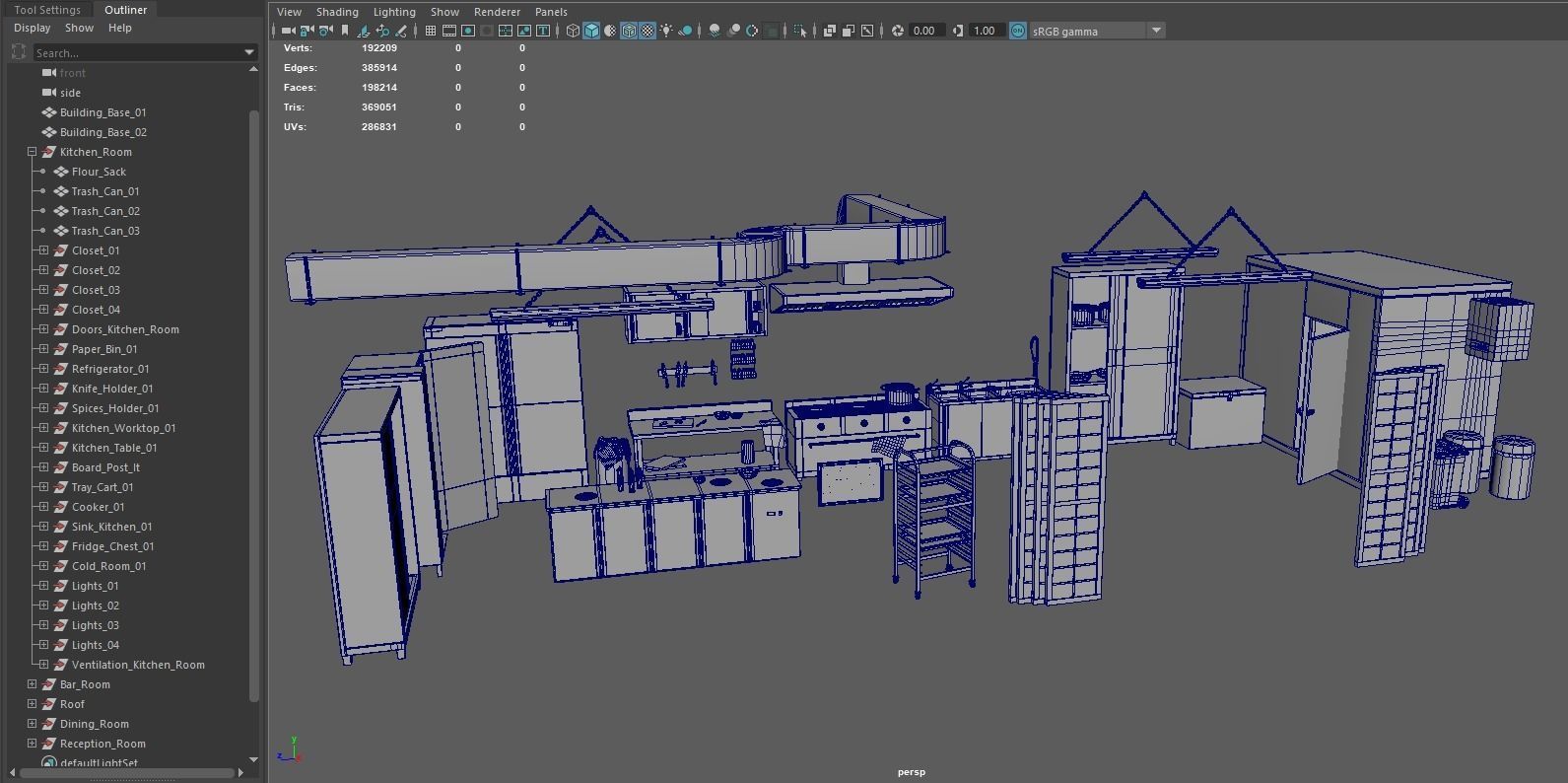Image resolution: width=1568 pixels, height=783 pixels.
Task: Activate the 2D Pan/Zoom icon
Action: 382,31
